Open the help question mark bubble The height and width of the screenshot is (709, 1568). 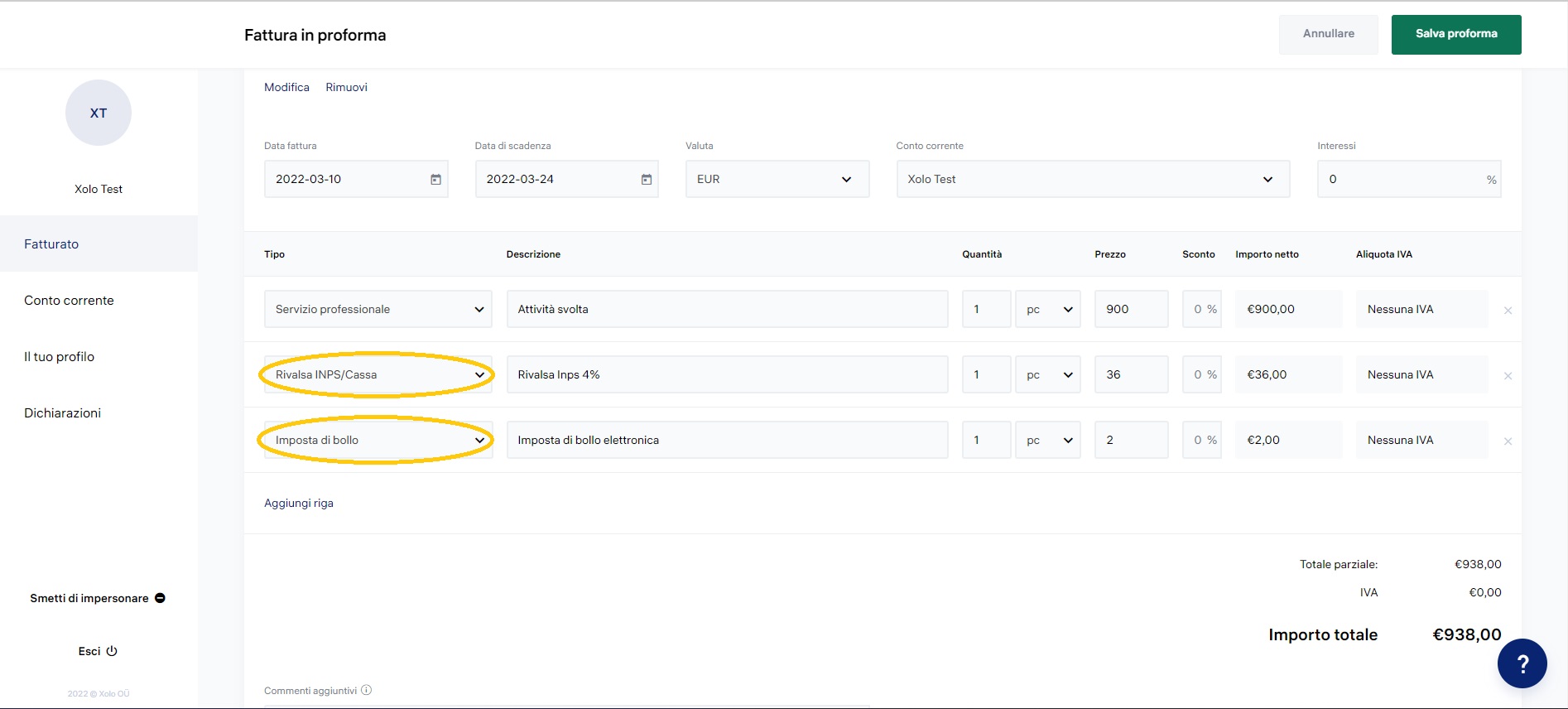[1522, 663]
